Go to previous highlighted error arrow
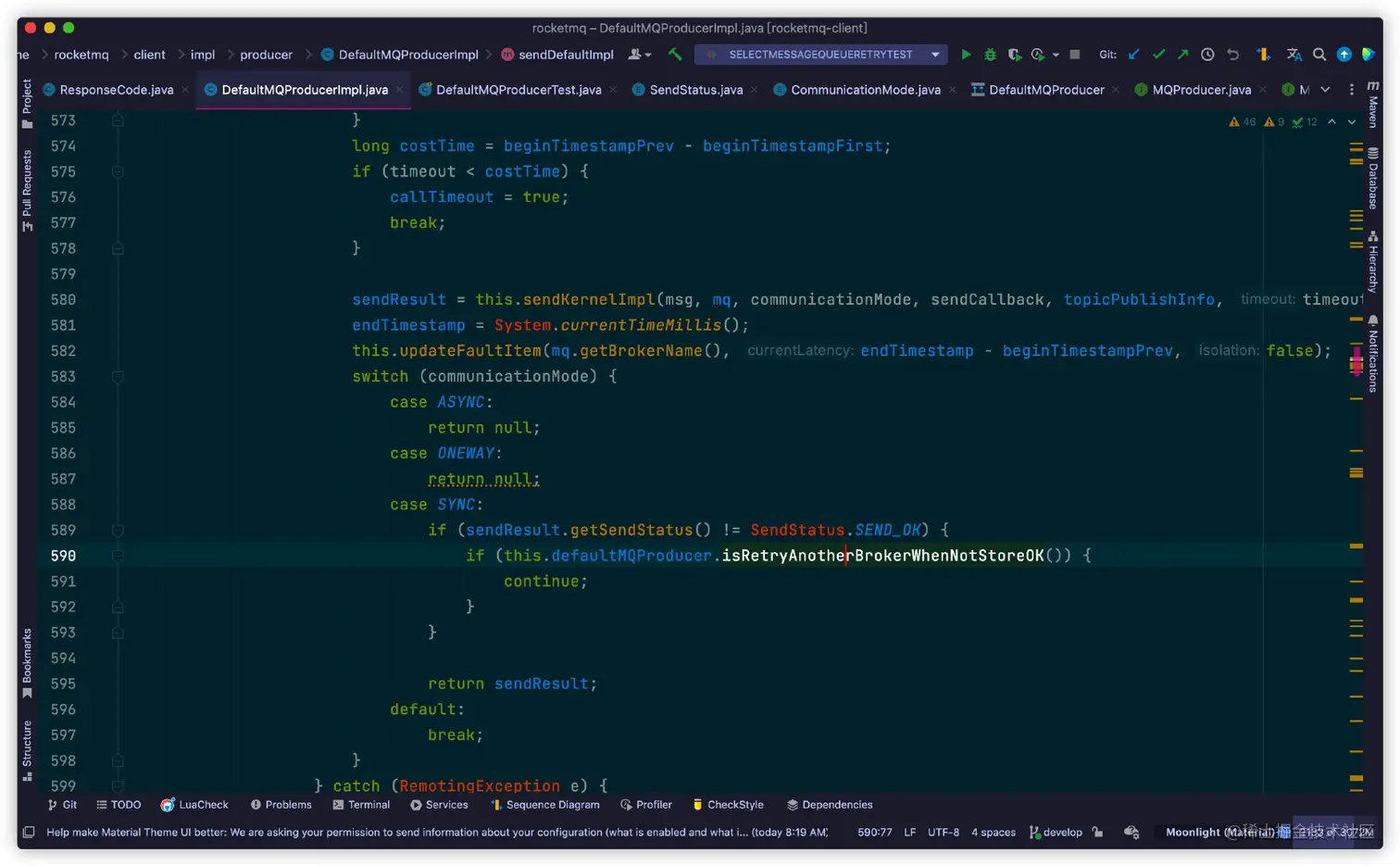The height and width of the screenshot is (866, 1400). pyautogui.click(x=1331, y=121)
